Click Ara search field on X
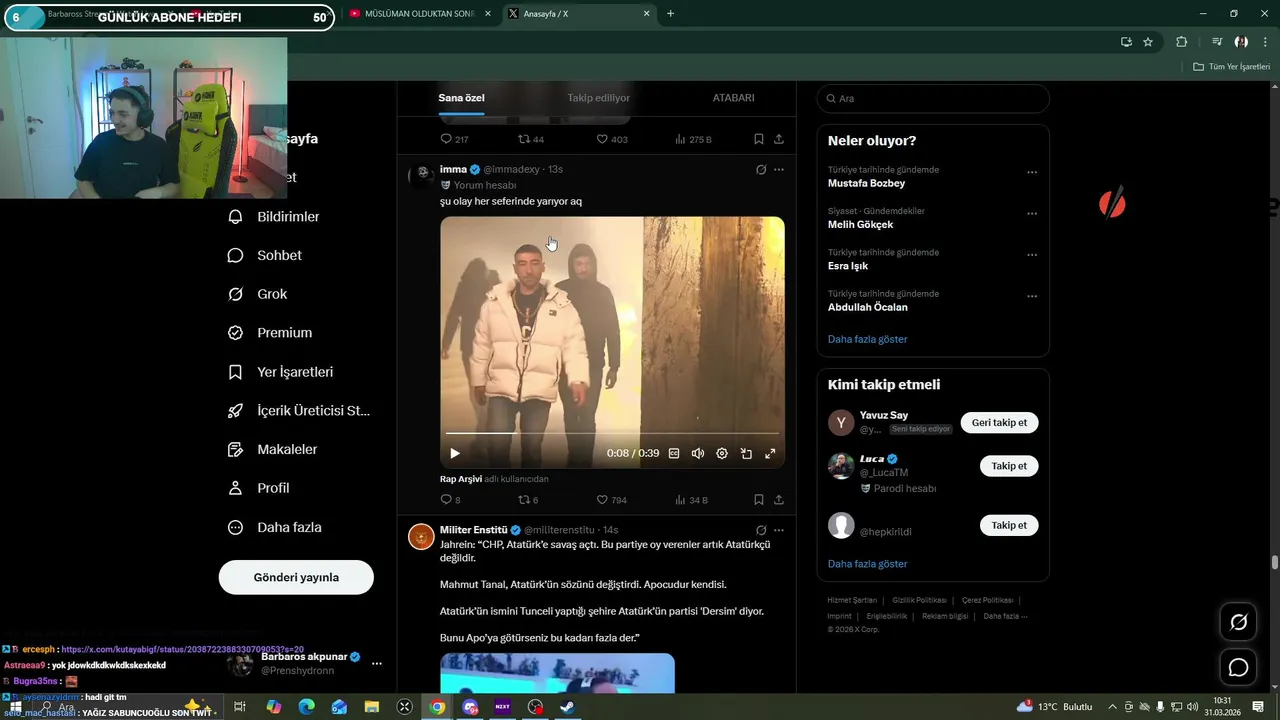 (x=933, y=99)
